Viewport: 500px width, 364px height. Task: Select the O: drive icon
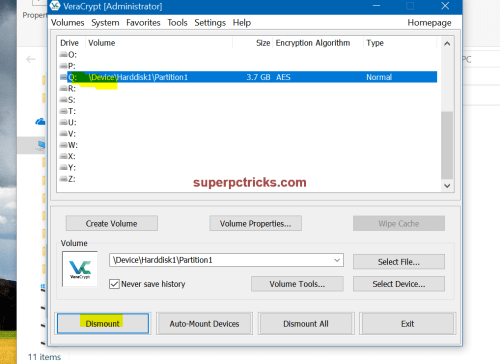[x=63, y=54]
